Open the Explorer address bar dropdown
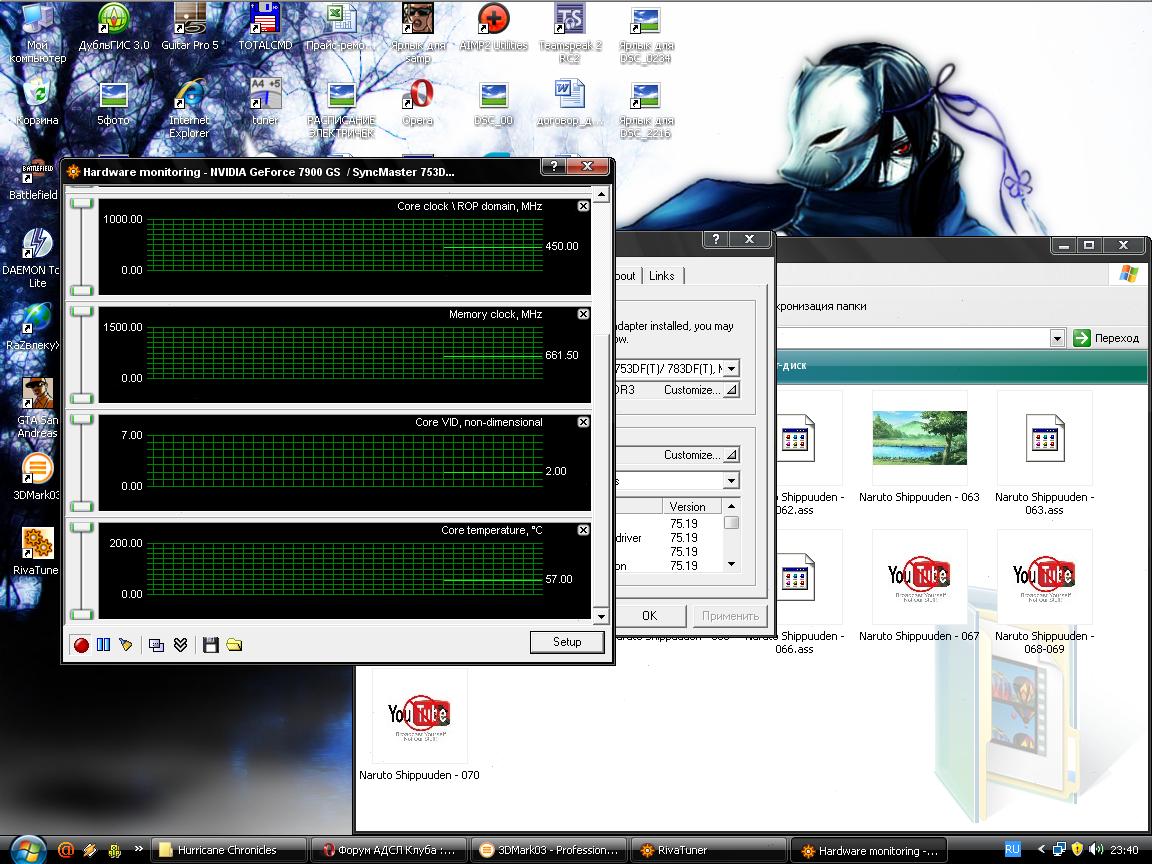The width and height of the screenshot is (1152, 864). tap(1057, 338)
